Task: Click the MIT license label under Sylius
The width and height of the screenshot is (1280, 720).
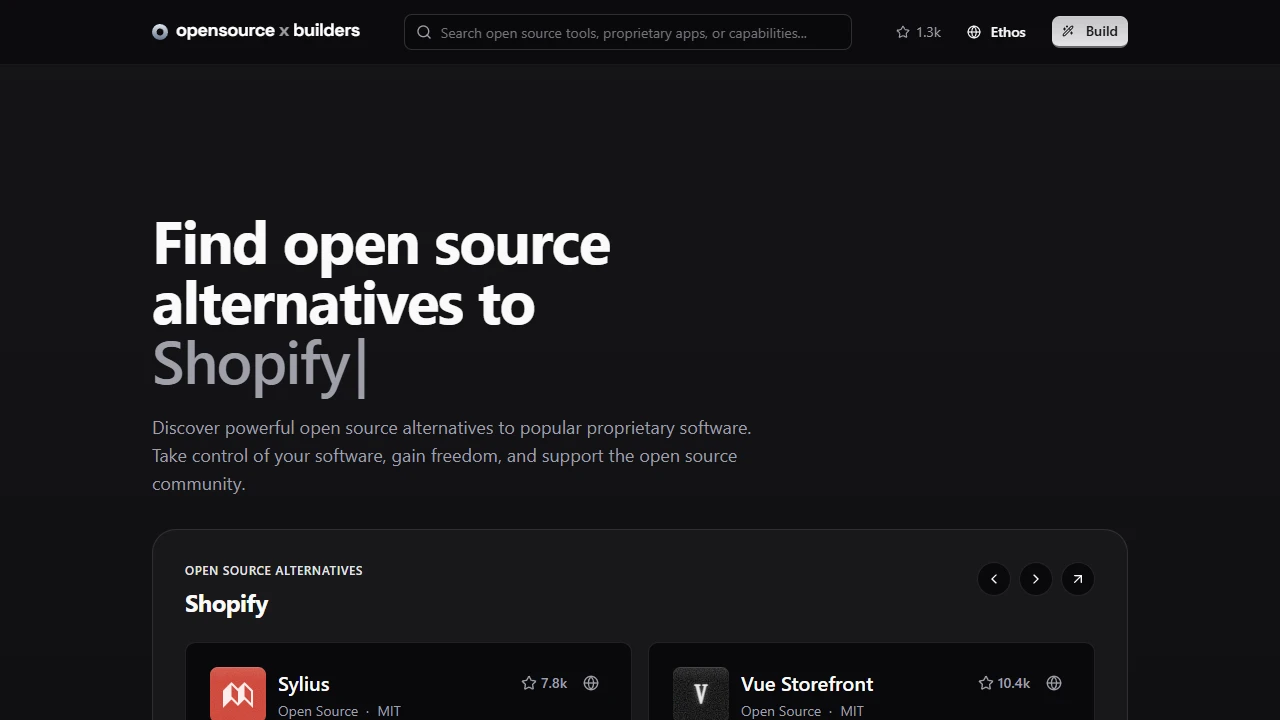Action: (389, 710)
